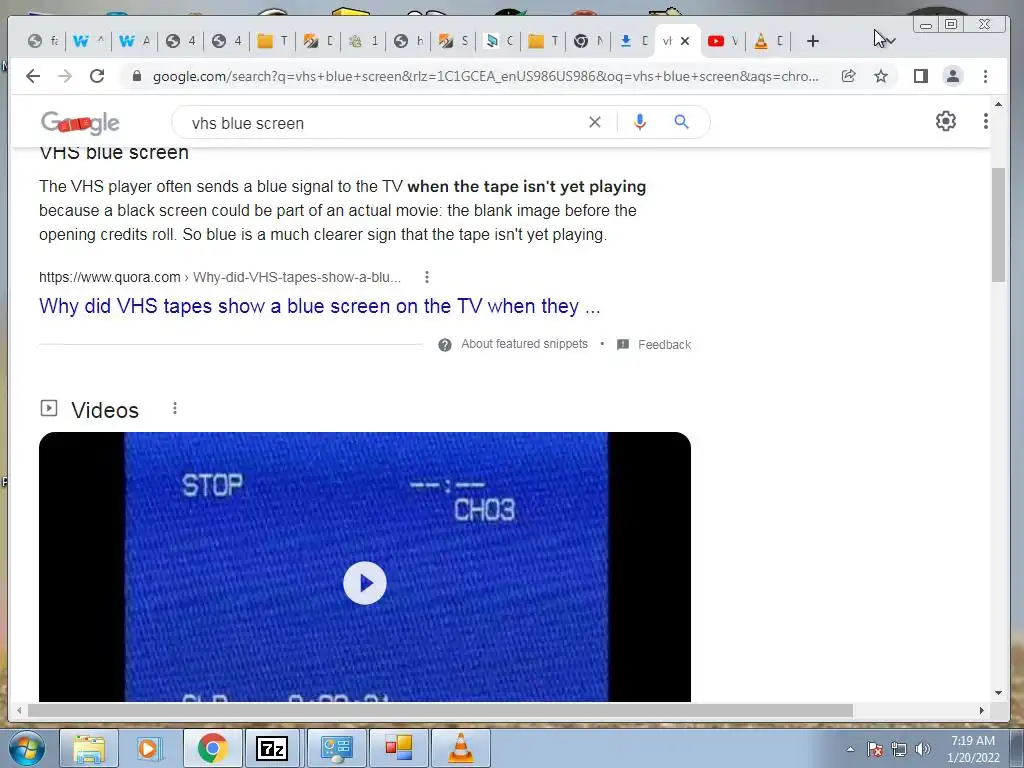View site info via padlock icon
This screenshot has height=768, width=1024.
(x=136, y=76)
